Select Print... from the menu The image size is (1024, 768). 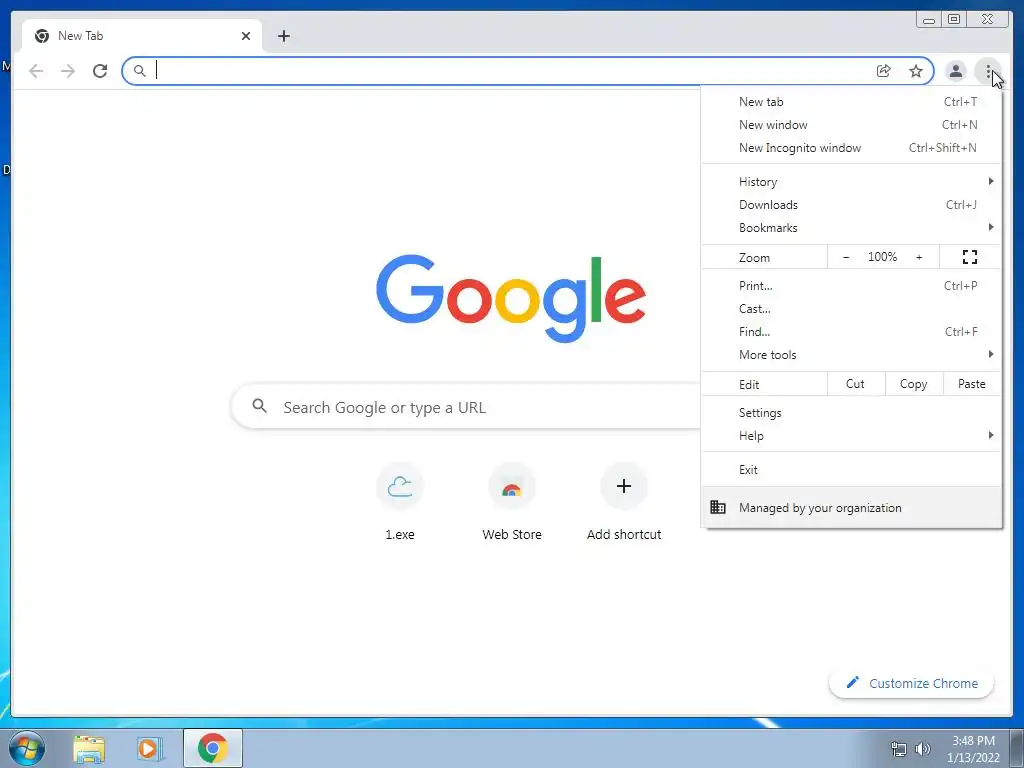tap(852, 285)
